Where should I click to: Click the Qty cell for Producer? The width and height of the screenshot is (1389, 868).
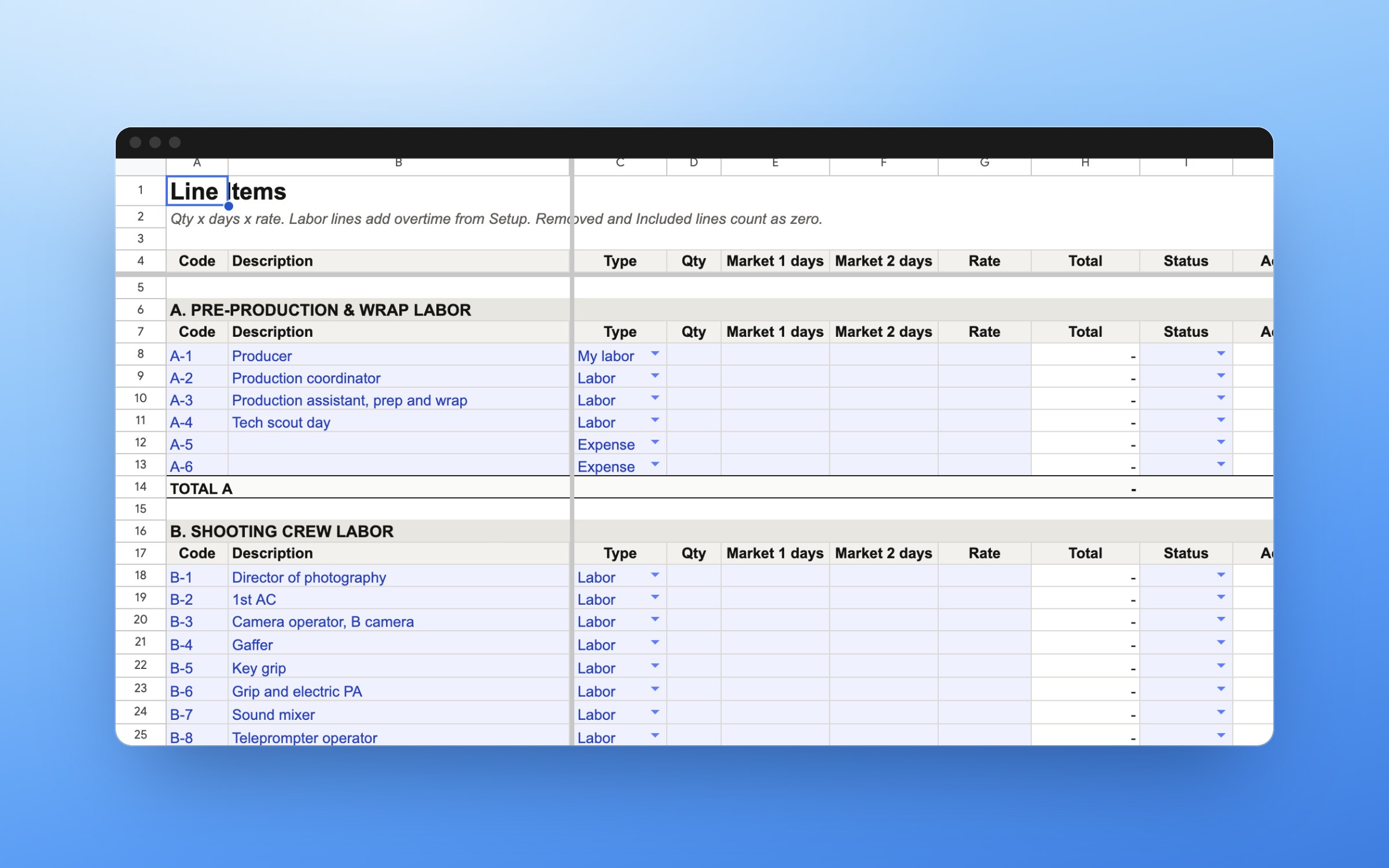coord(693,354)
